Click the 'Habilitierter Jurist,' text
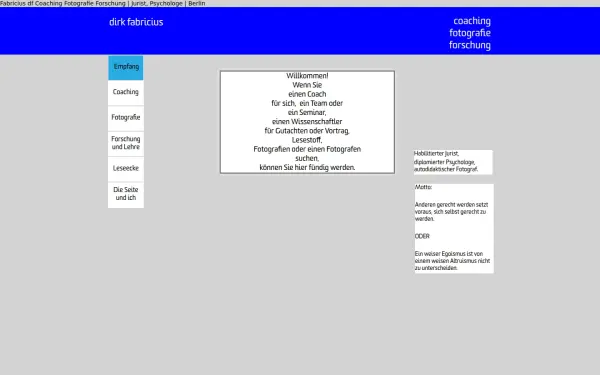This screenshot has width=600, height=375. point(436,153)
